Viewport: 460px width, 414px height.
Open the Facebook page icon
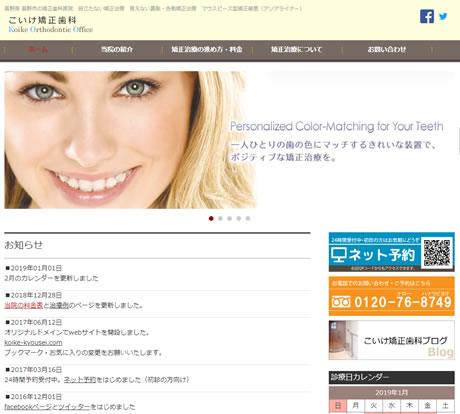427,16
